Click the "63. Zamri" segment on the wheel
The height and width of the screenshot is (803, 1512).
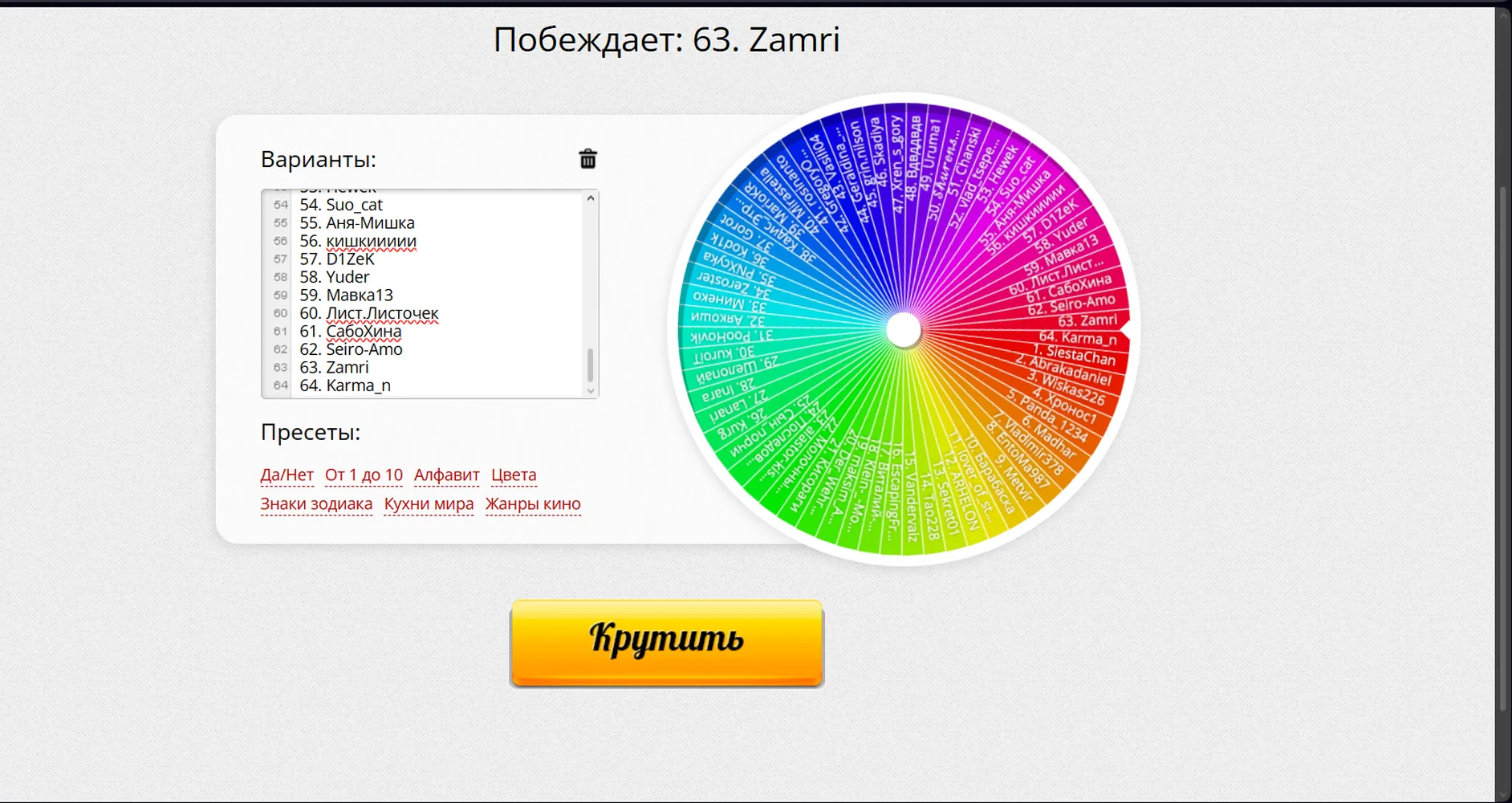point(1087,320)
